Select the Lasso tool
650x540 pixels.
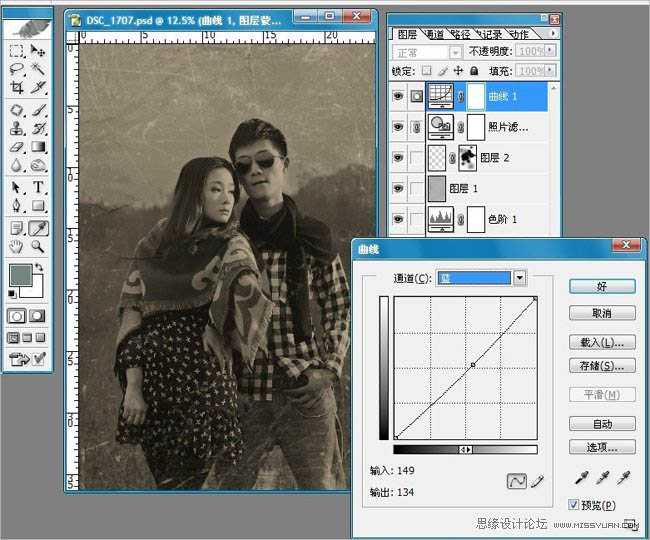pyautogui.click(x=17, y=69)
